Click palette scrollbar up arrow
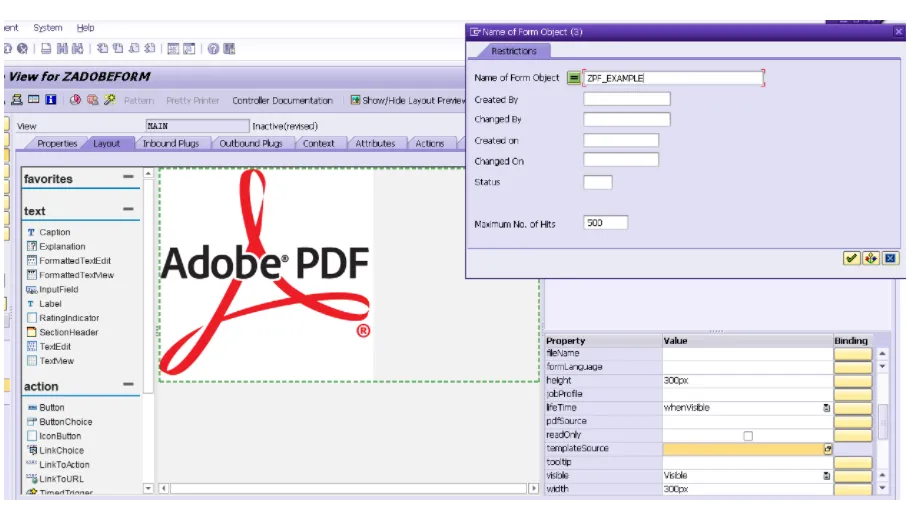Image resolution: width=907 pixels, height=505 pixels. pyautogui.click(x=148, y=174)
